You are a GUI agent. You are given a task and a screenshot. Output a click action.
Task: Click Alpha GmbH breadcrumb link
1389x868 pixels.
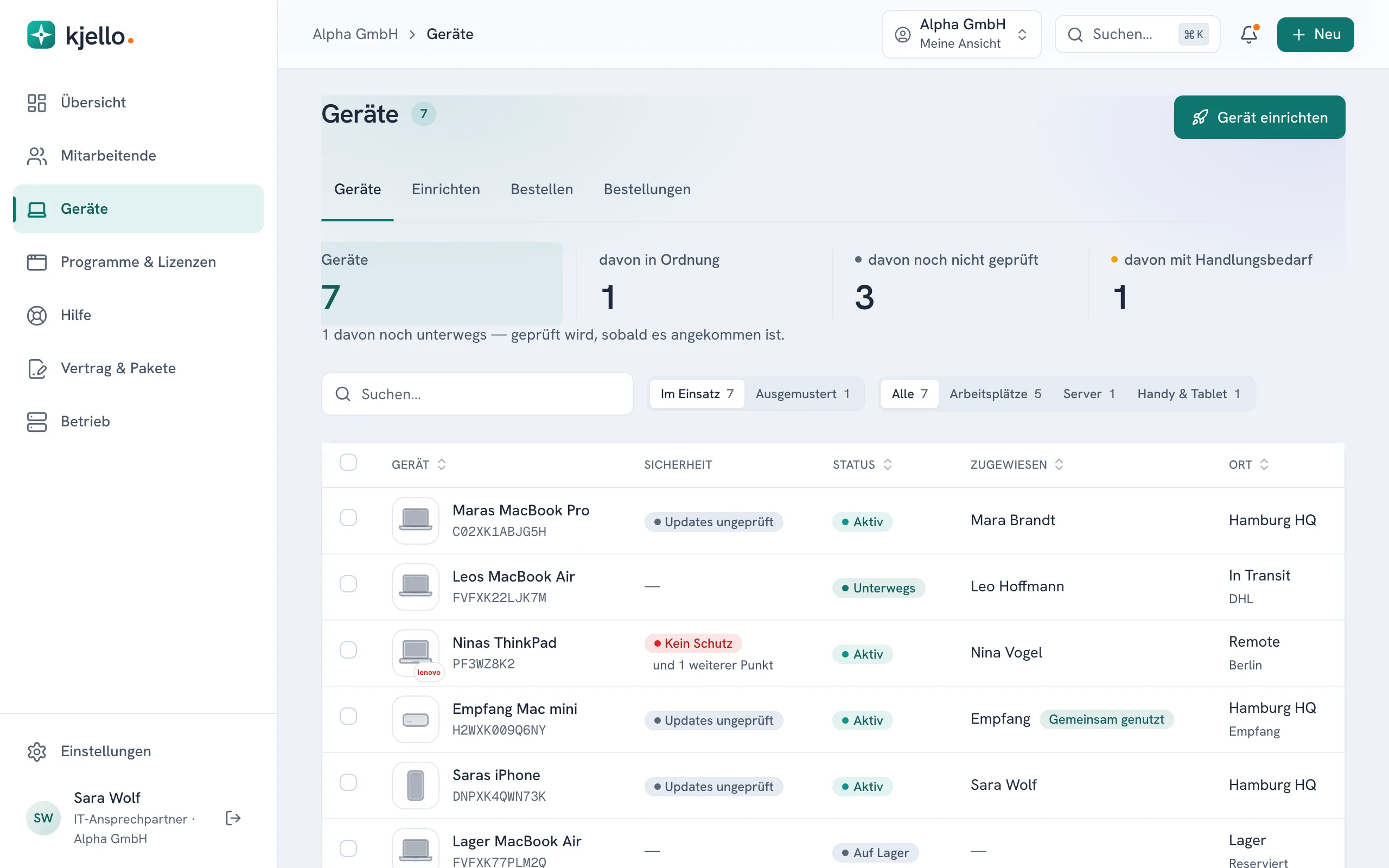(355, 34)
